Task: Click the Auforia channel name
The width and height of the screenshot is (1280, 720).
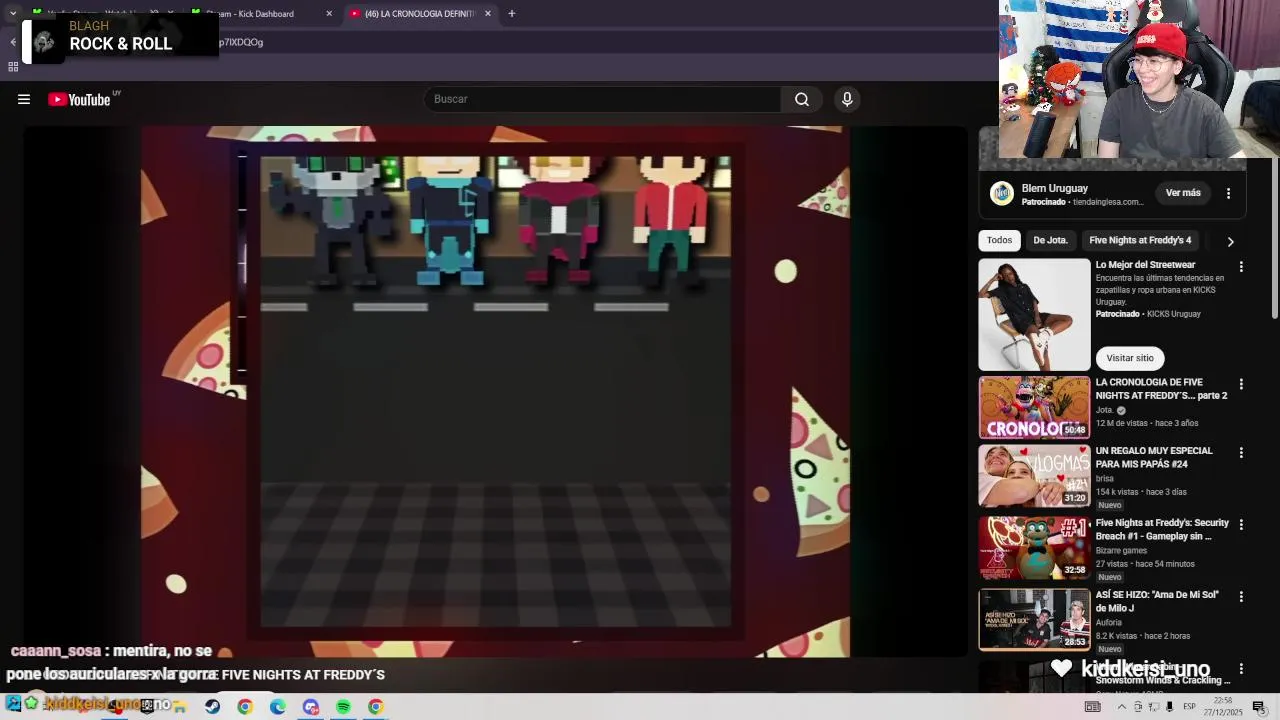Action: 1109,622
